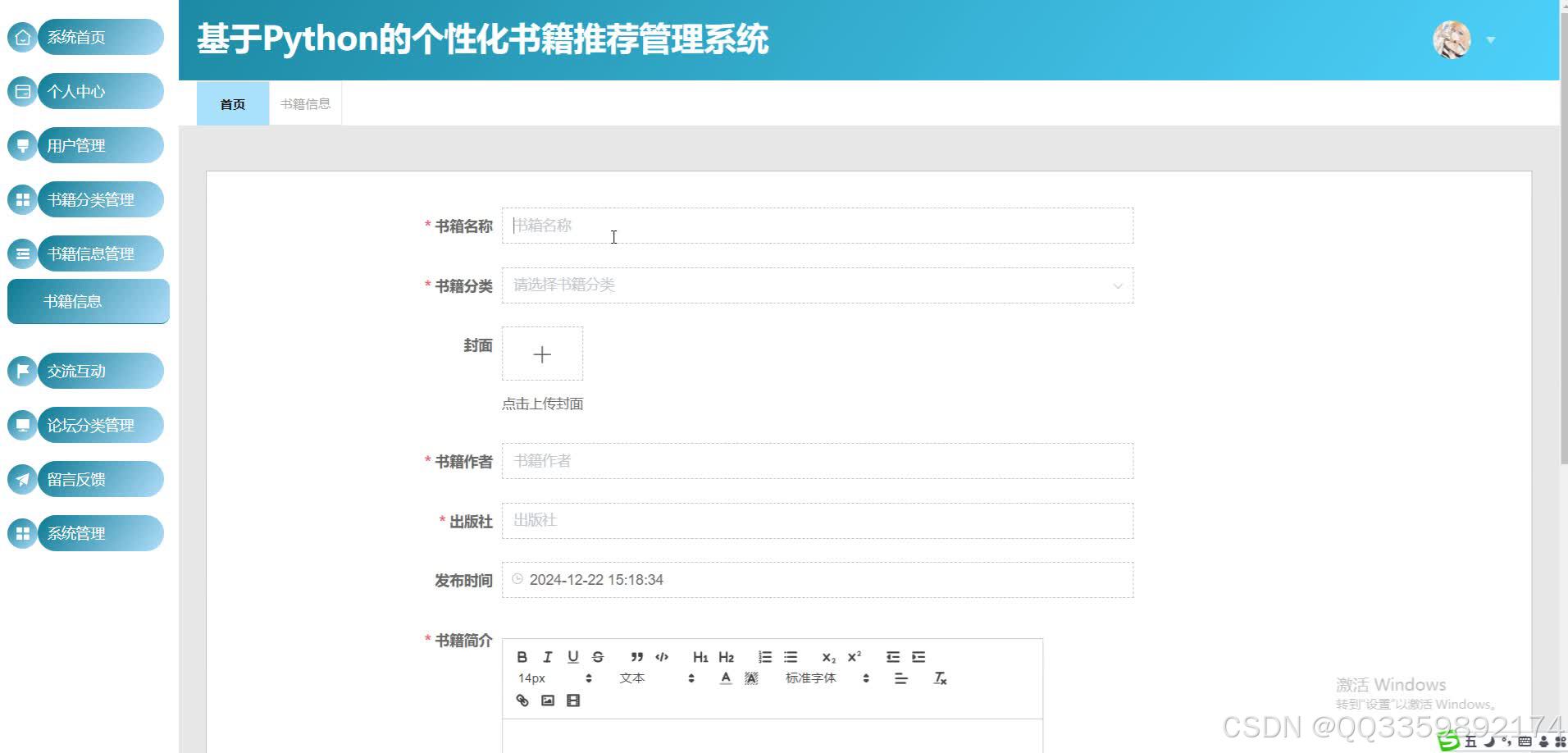Toggle superscript formatting
Viewport: 1568px width, 753px height.
click(855, 656)
